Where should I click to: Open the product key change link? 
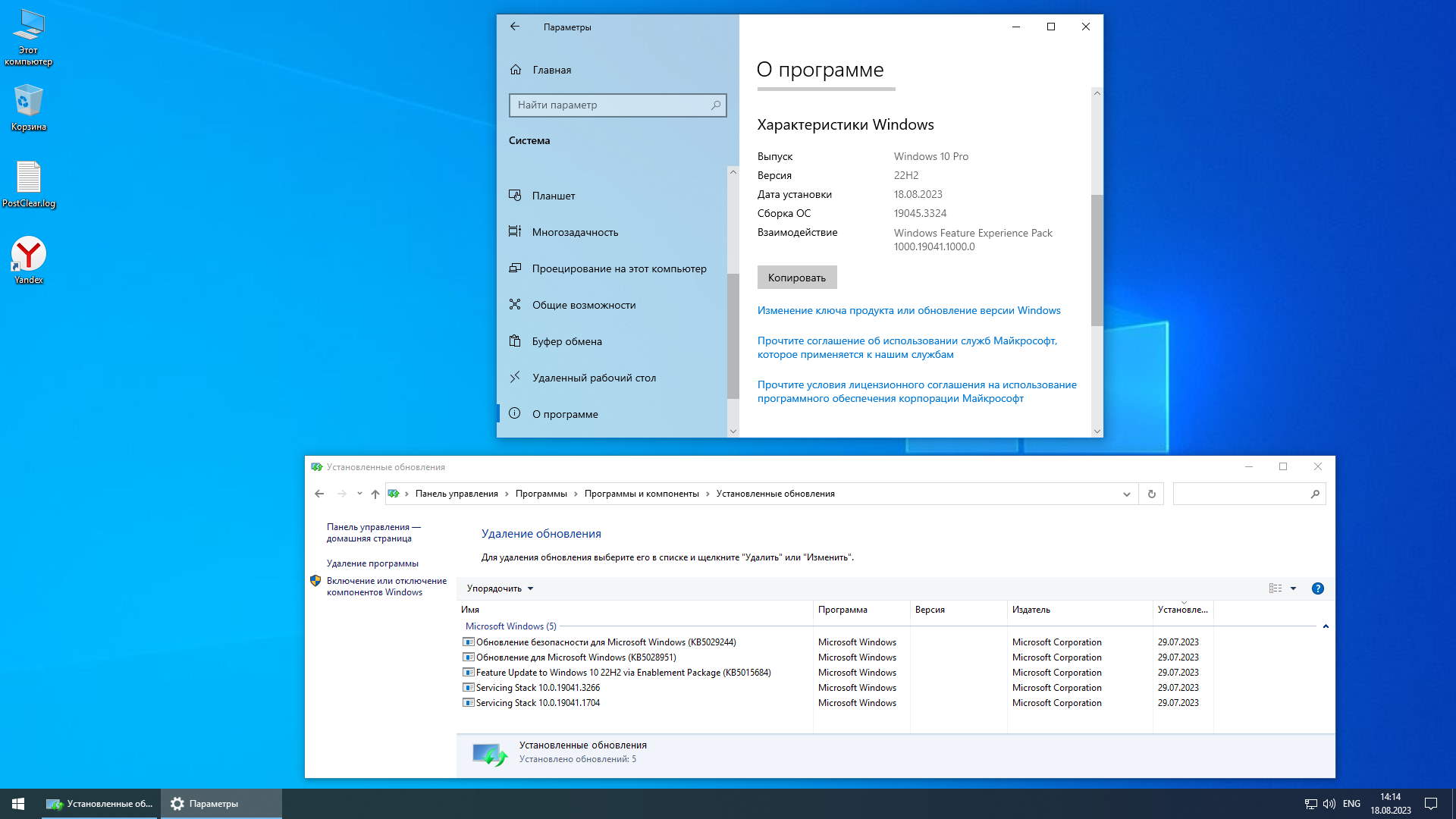click(908, 310)
